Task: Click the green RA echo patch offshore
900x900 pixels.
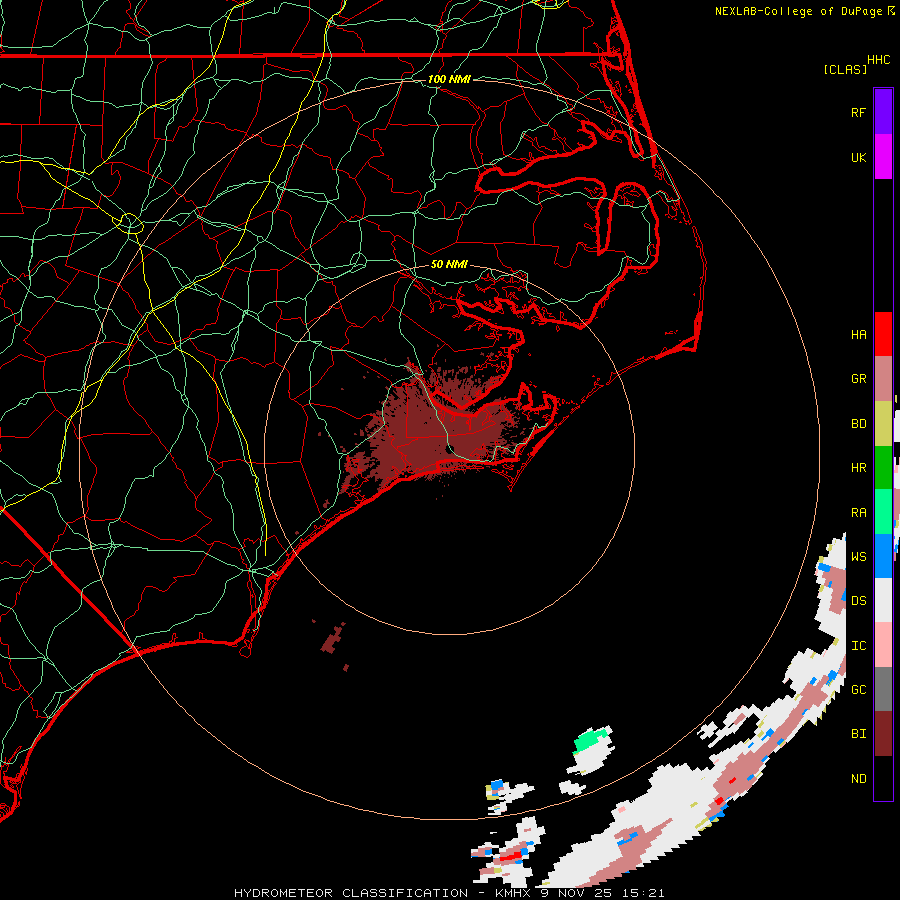Action: click(591, 740)
